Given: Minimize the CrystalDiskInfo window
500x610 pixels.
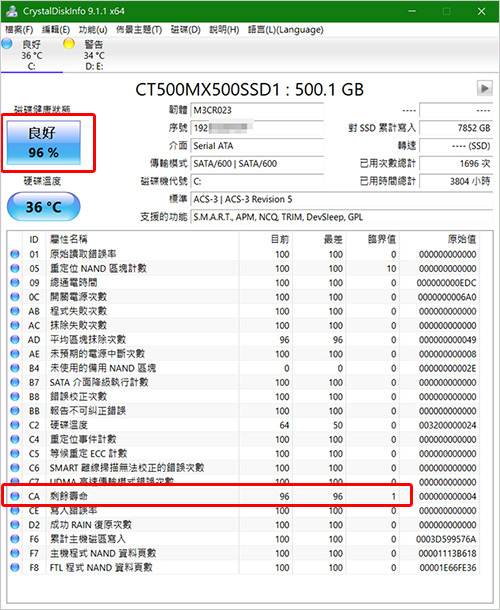Looking at the screenshot, I should [412, 11].
